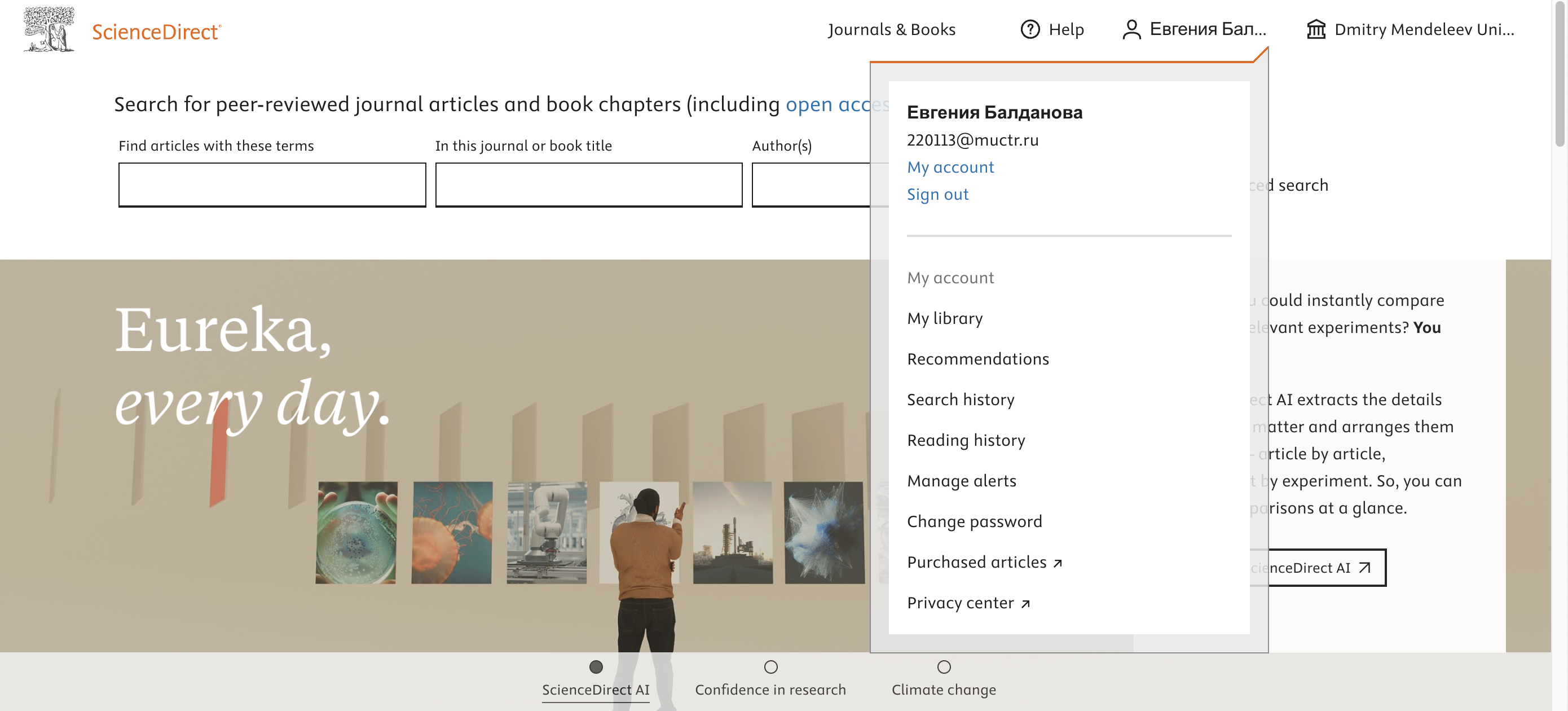The width and height of the screenshot is (1568, 711).
Task: Click the jellyfish thumbnail image
Action: coord(452,532)
